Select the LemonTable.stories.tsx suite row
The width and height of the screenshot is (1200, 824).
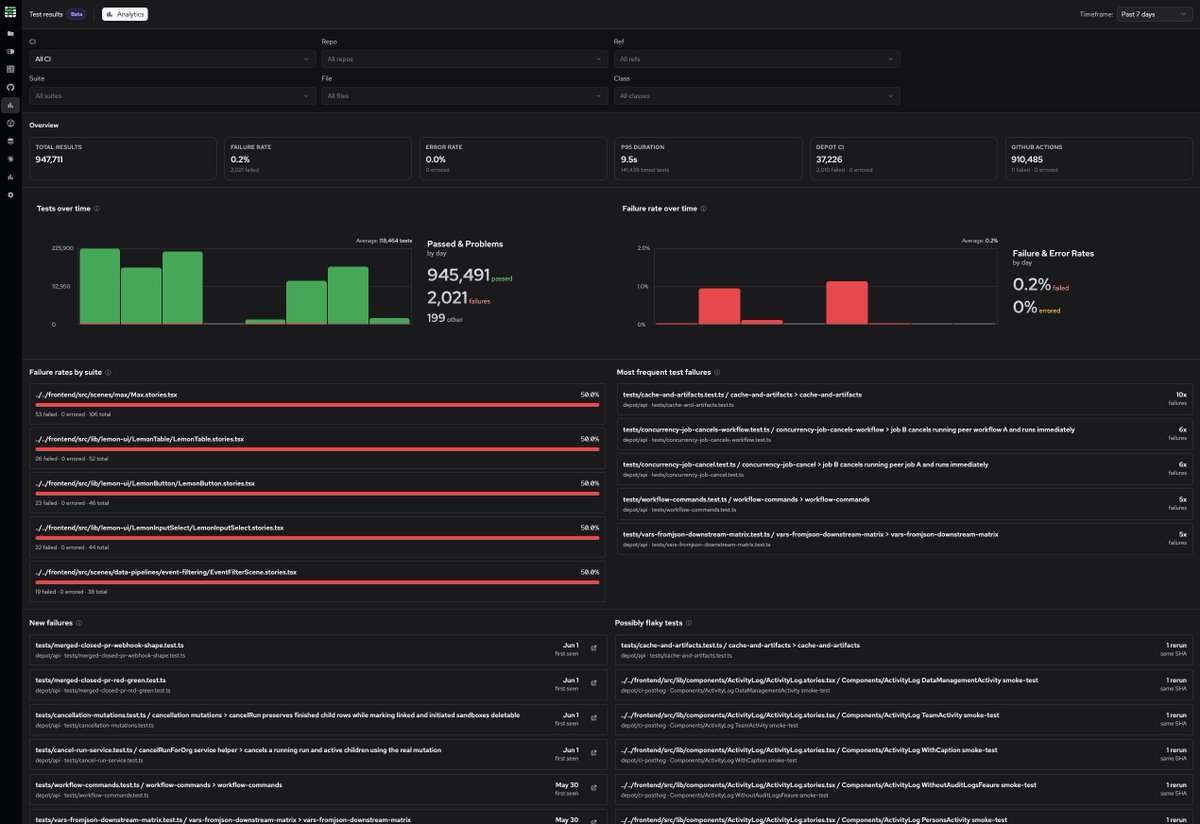[x=318, y=447]
